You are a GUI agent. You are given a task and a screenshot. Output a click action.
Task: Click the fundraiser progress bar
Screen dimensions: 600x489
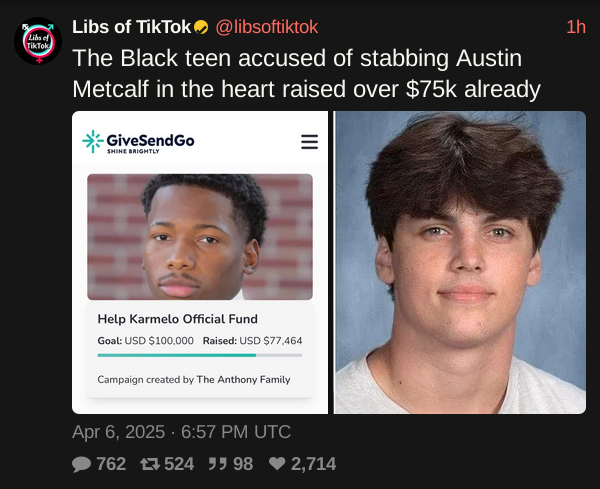click(200, 355)
